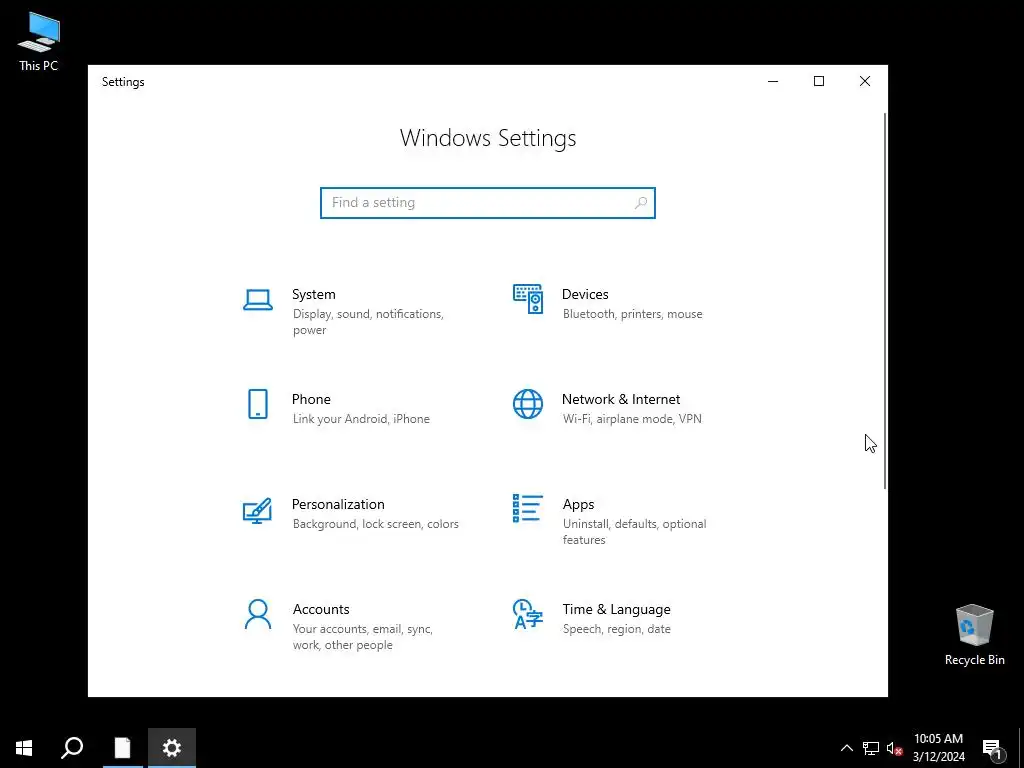The image size is (1024, 768).
Task: Click 'Display, sound, notifications, power' text
Action: pyautogui.click(x=368, y=322)
